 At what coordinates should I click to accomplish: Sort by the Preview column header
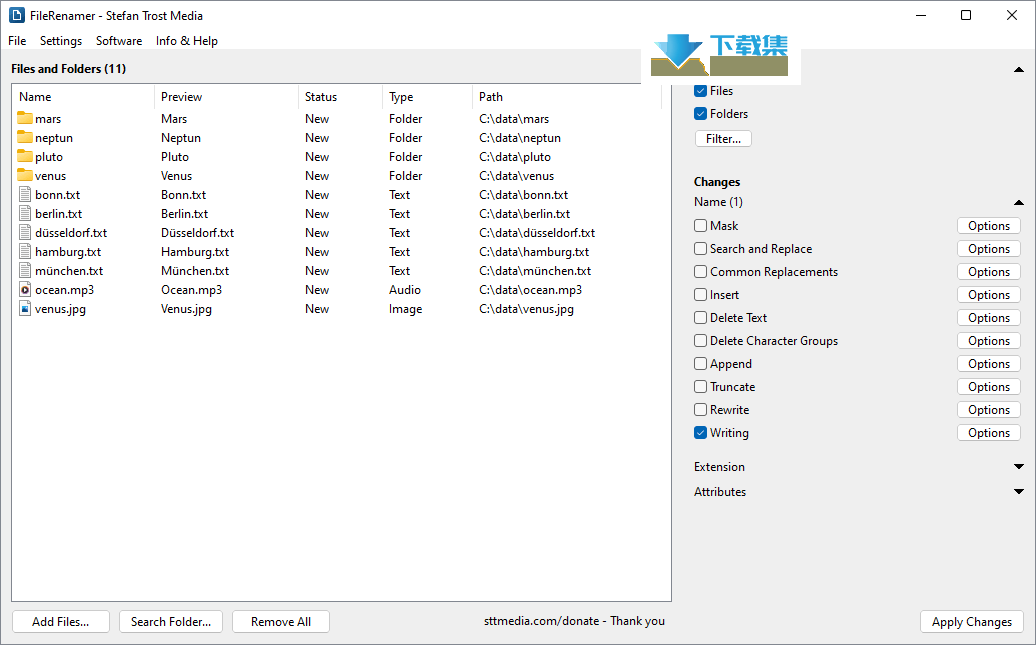tap(227, 96)
